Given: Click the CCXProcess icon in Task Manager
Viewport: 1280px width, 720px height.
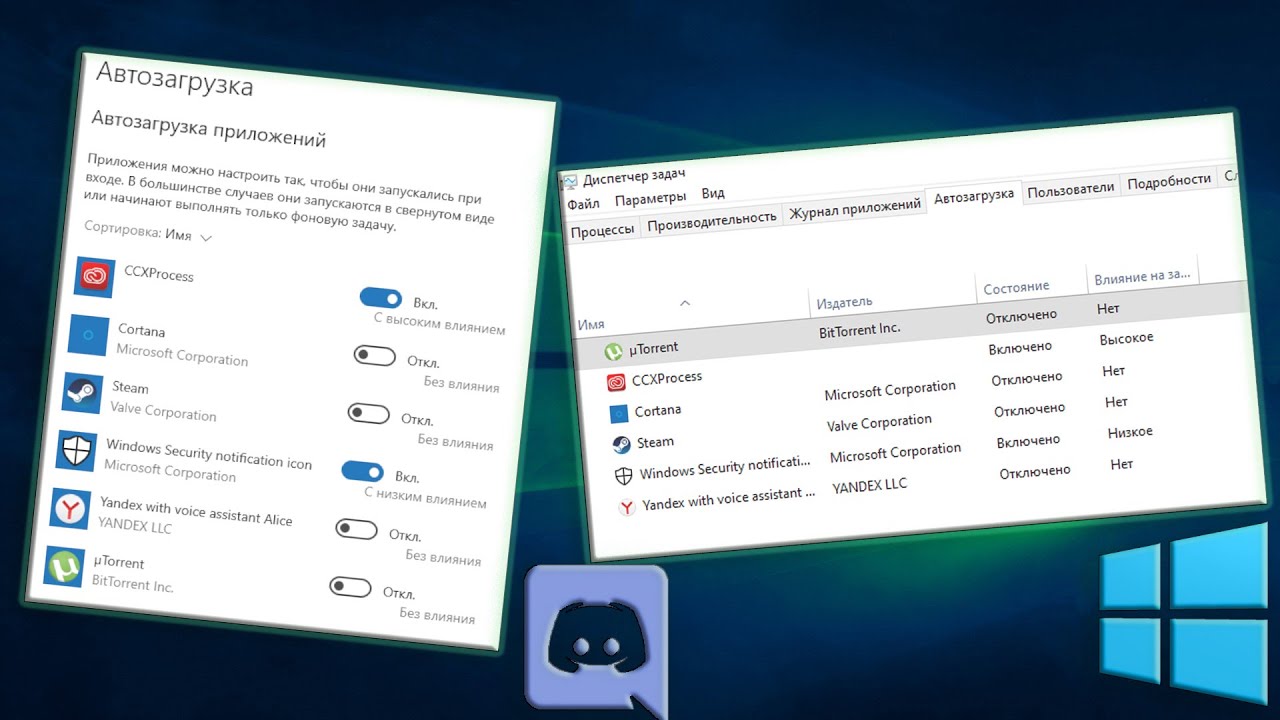Looking at the screenshot, I should (x=616, y=382).
